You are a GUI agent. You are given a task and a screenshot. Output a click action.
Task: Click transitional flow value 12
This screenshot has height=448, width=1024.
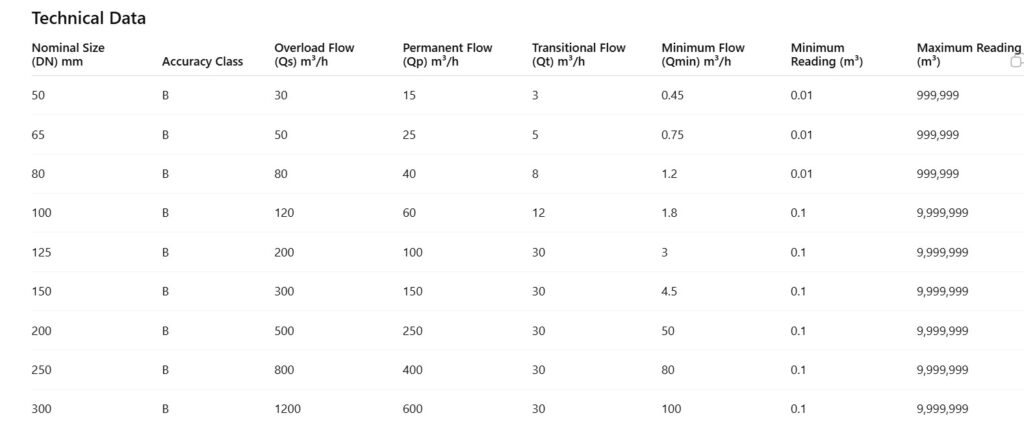pos(538,213)
